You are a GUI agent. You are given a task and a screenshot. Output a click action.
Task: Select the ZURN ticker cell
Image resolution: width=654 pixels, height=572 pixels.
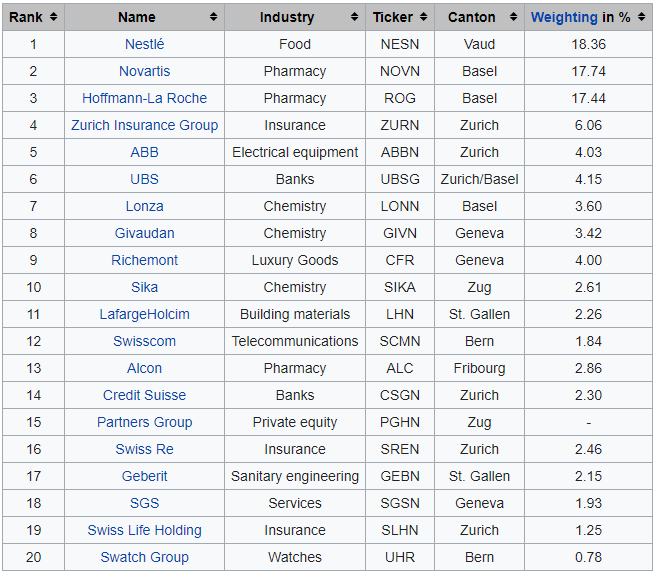(x=400, y=125)
